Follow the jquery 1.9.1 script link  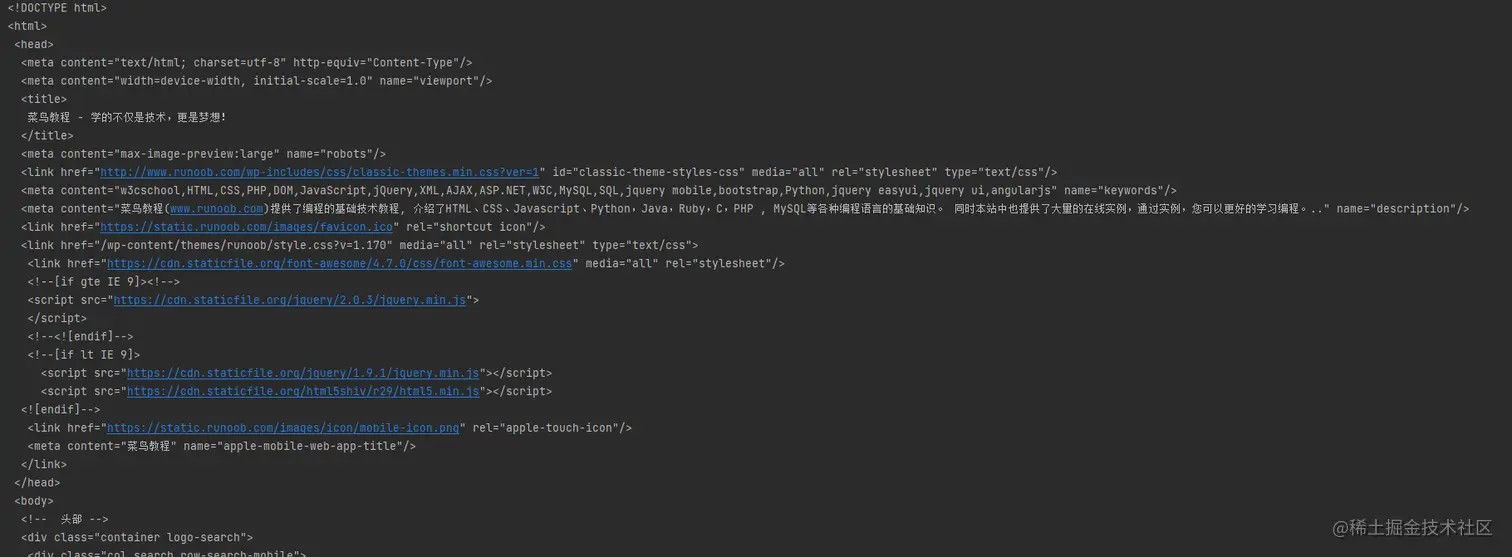pyautogui.click(x=303, y=373)
